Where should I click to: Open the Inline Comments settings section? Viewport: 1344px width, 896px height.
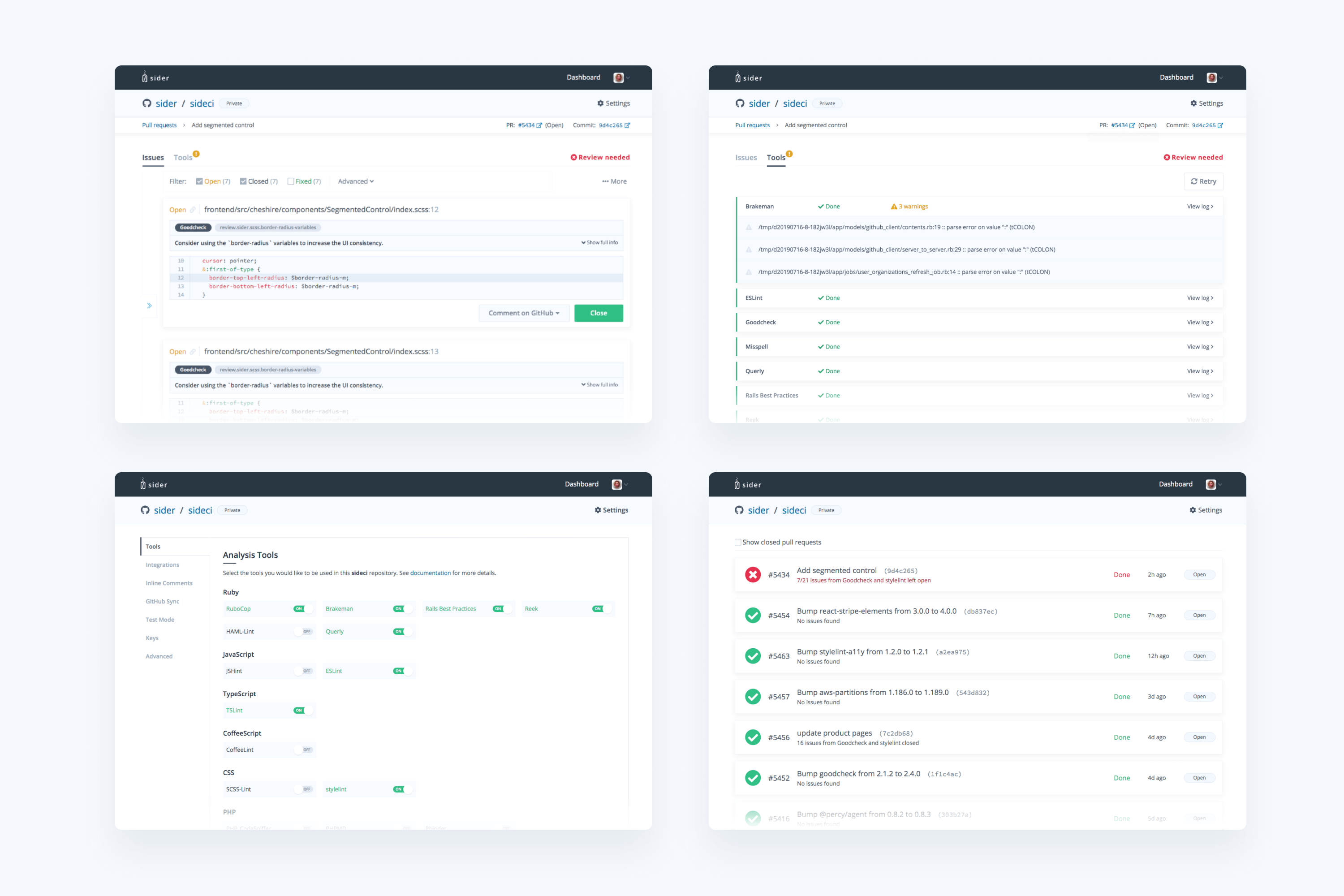(x=168, y=583)
